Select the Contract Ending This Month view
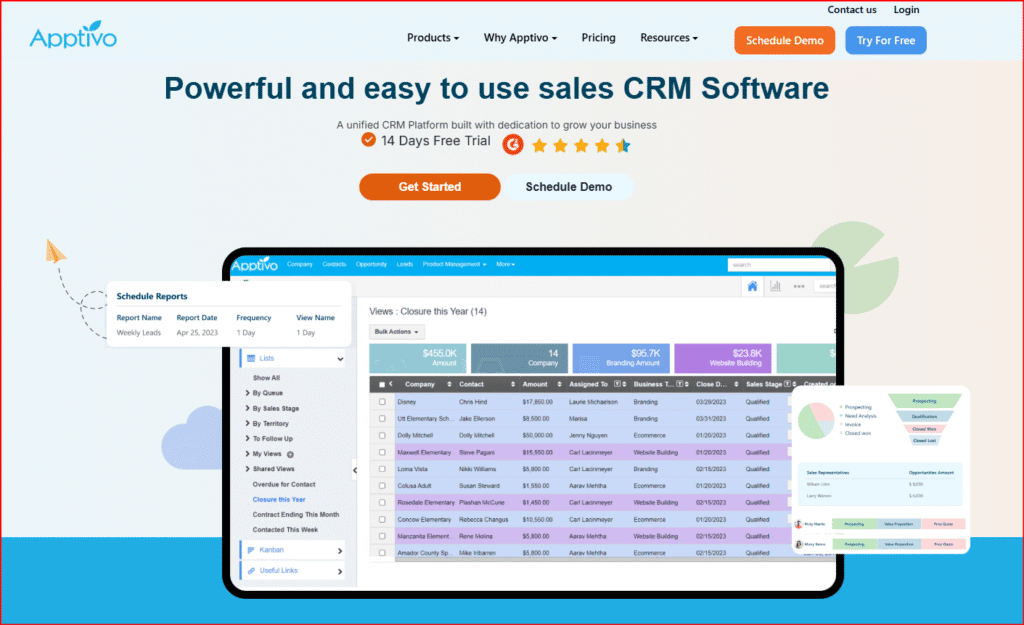This screenshot has width=1024, height=625. pos(296,515)
